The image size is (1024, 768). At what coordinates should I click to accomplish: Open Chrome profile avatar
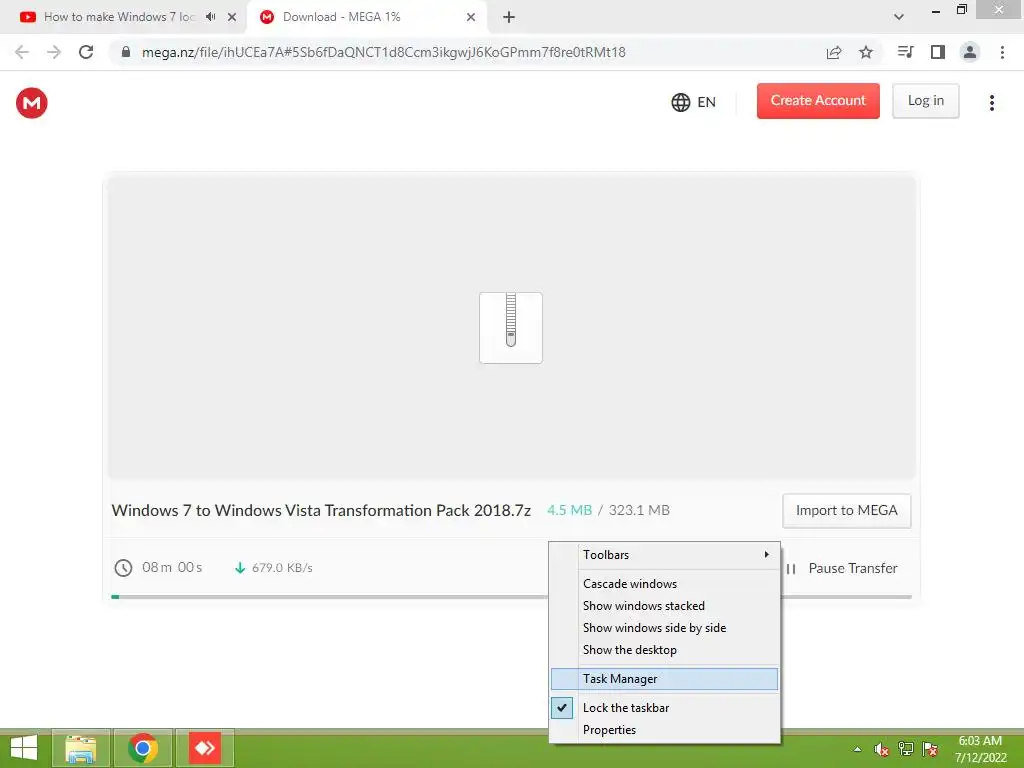point(970,52)
